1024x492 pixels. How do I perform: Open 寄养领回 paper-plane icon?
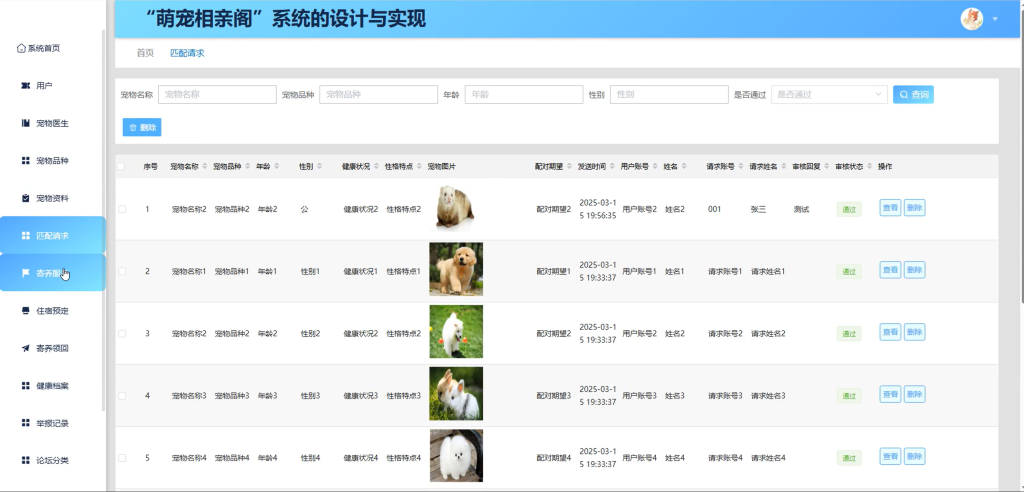click(x=26, y=348)
